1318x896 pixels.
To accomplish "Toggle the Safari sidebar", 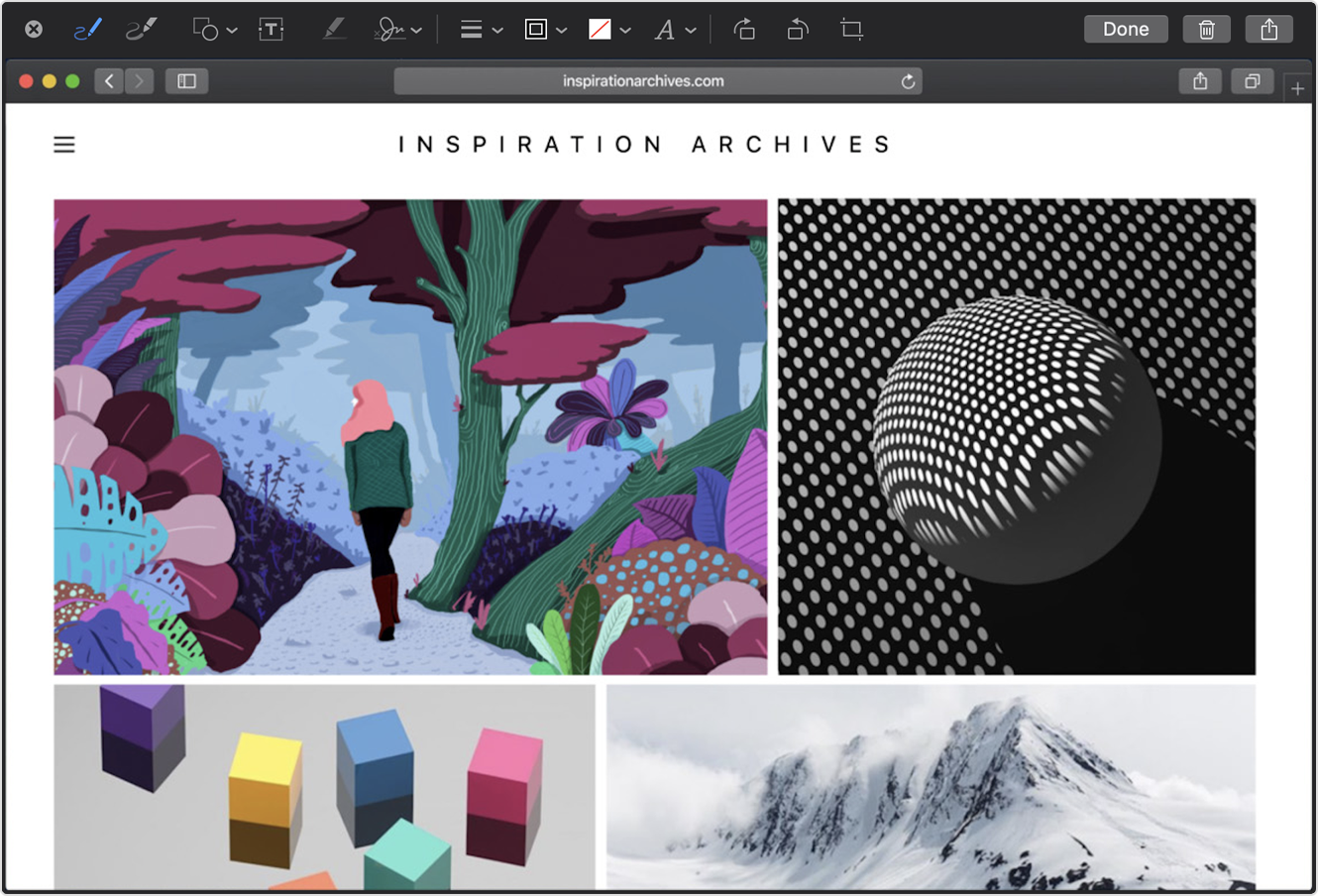I will click(186, 81).
